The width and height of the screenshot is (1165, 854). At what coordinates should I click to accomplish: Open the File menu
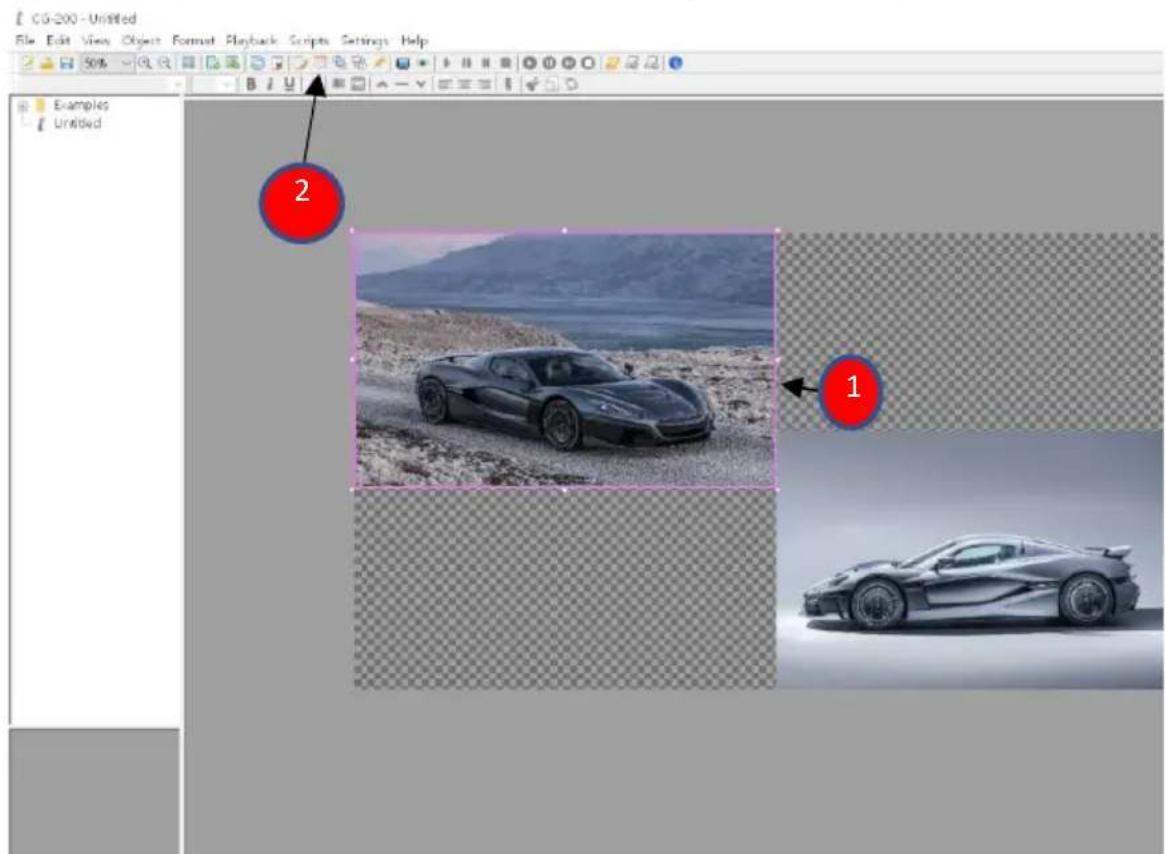click(25, 40)
